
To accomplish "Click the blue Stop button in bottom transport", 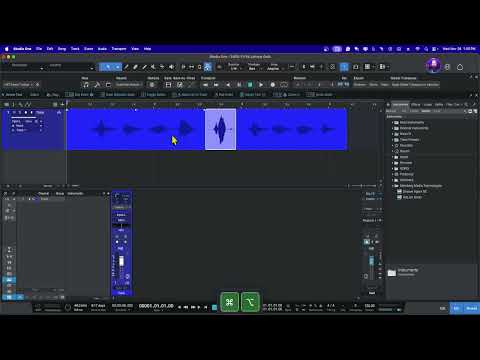I will click(x=215, y=307).
